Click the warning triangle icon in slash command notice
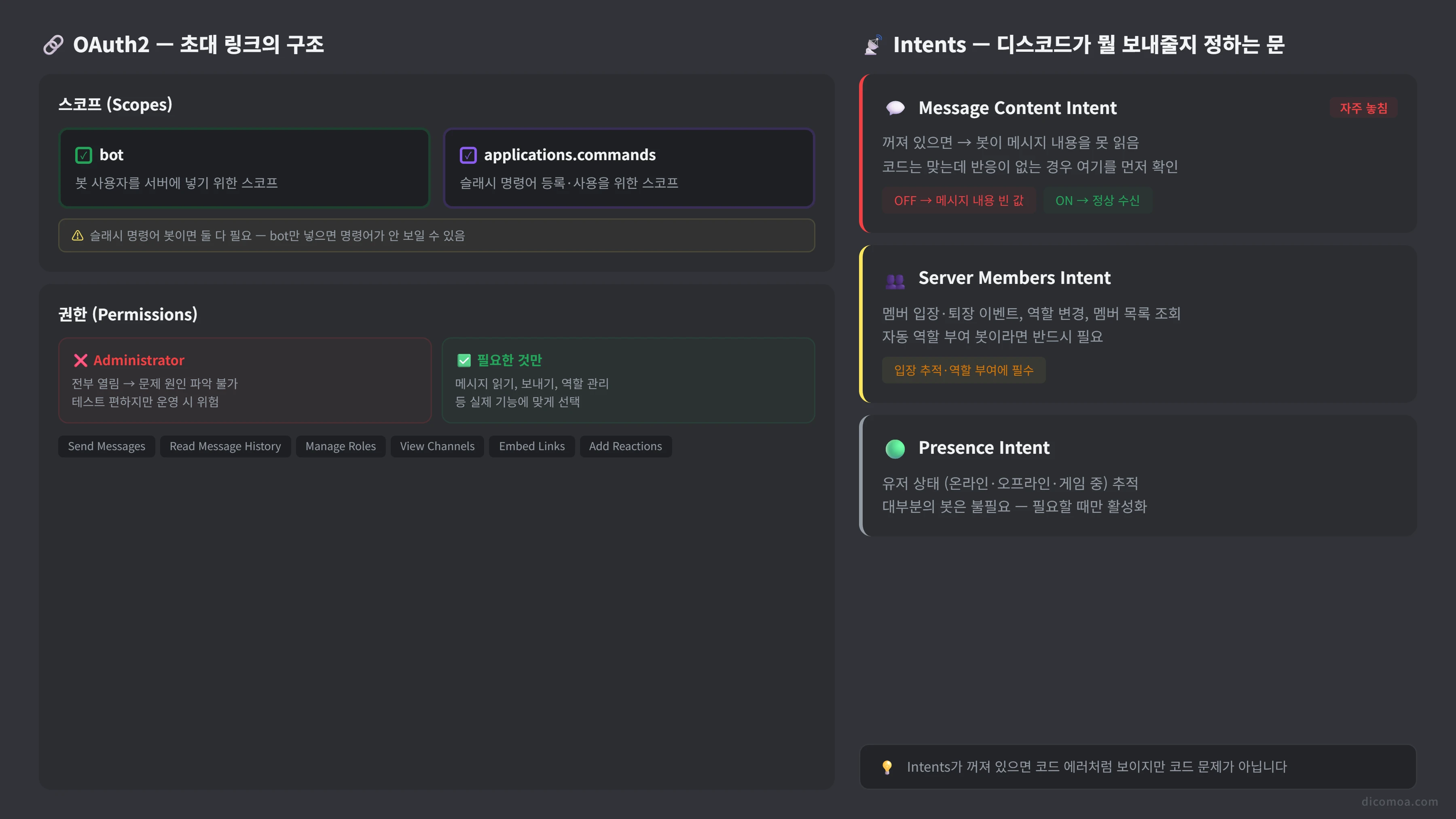This screenshot has width=1456, height=819. coord(77,236)
